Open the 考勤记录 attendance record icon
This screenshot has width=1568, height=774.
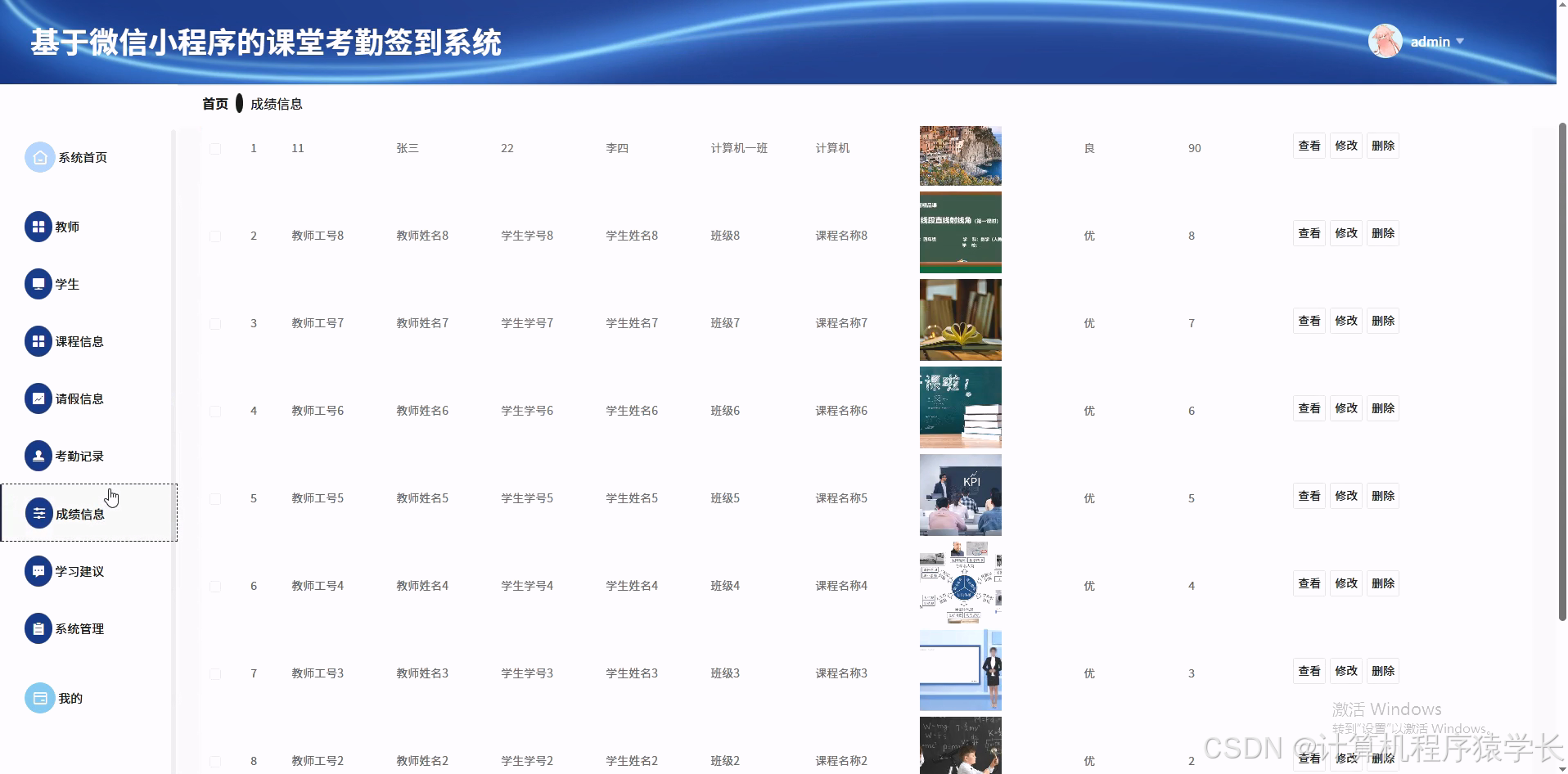[39, 456]
